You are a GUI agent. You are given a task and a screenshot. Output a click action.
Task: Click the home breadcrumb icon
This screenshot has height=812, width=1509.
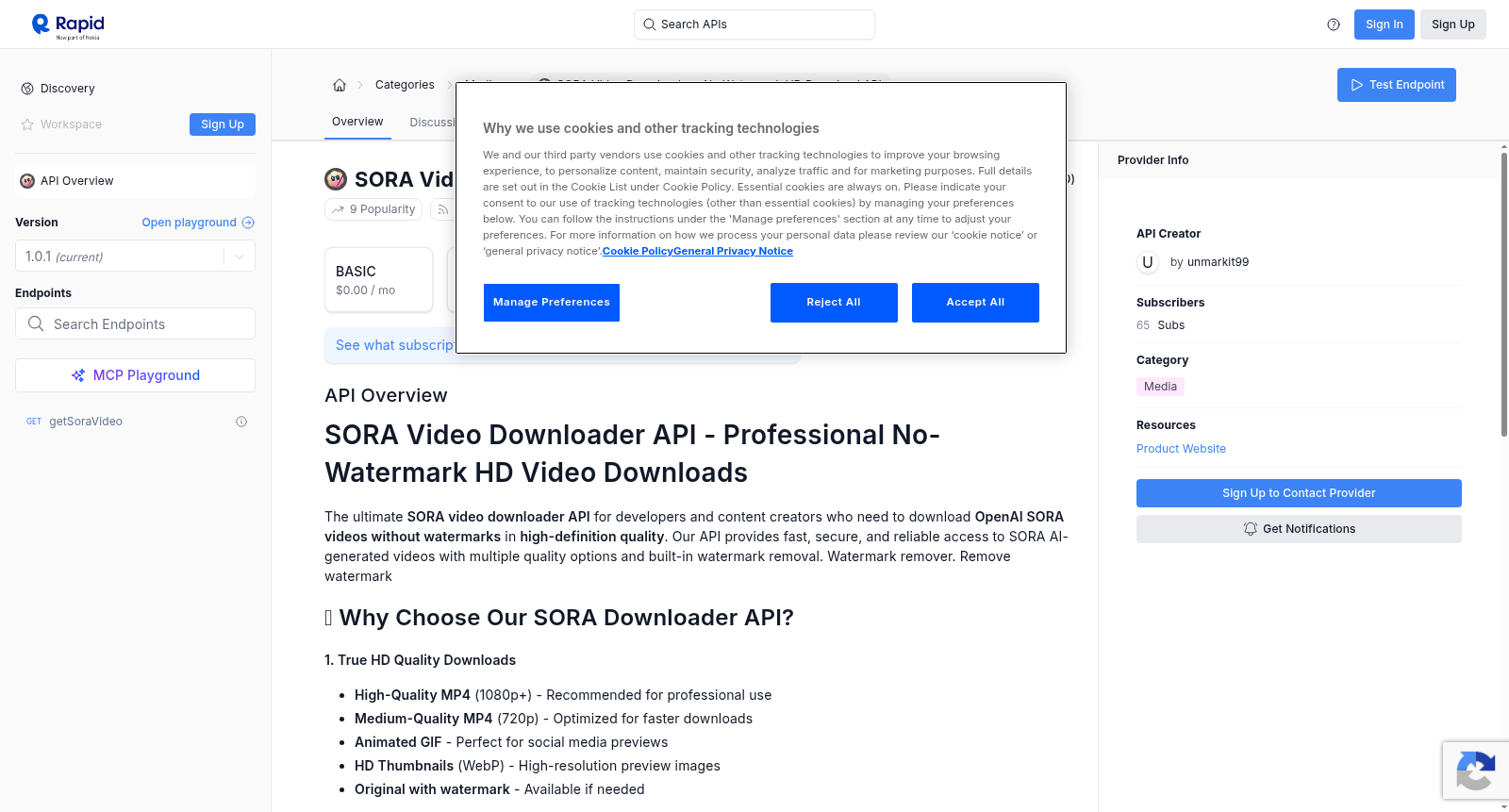click(340, 85)
